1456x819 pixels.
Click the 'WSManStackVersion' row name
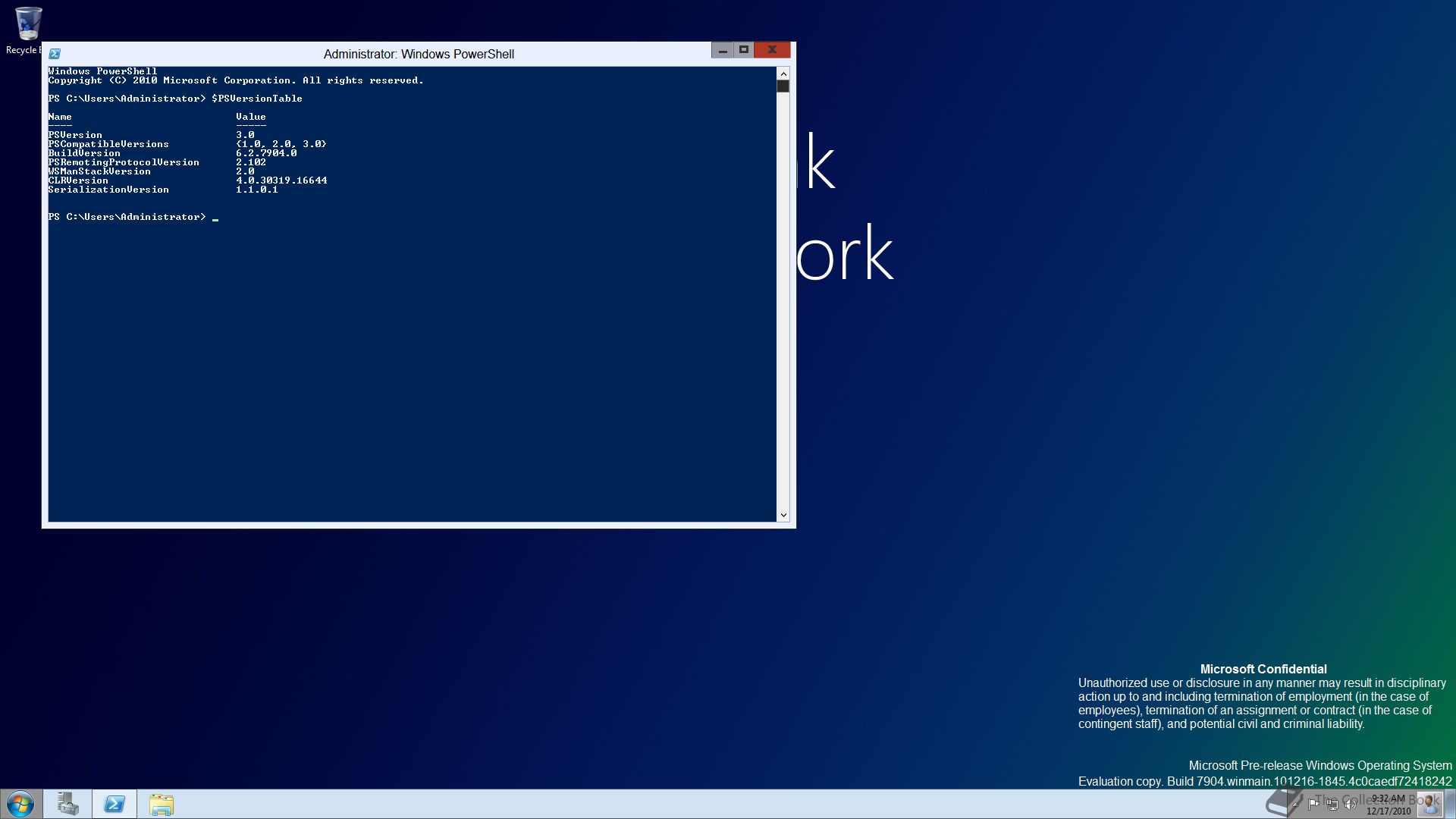(99, 171)
